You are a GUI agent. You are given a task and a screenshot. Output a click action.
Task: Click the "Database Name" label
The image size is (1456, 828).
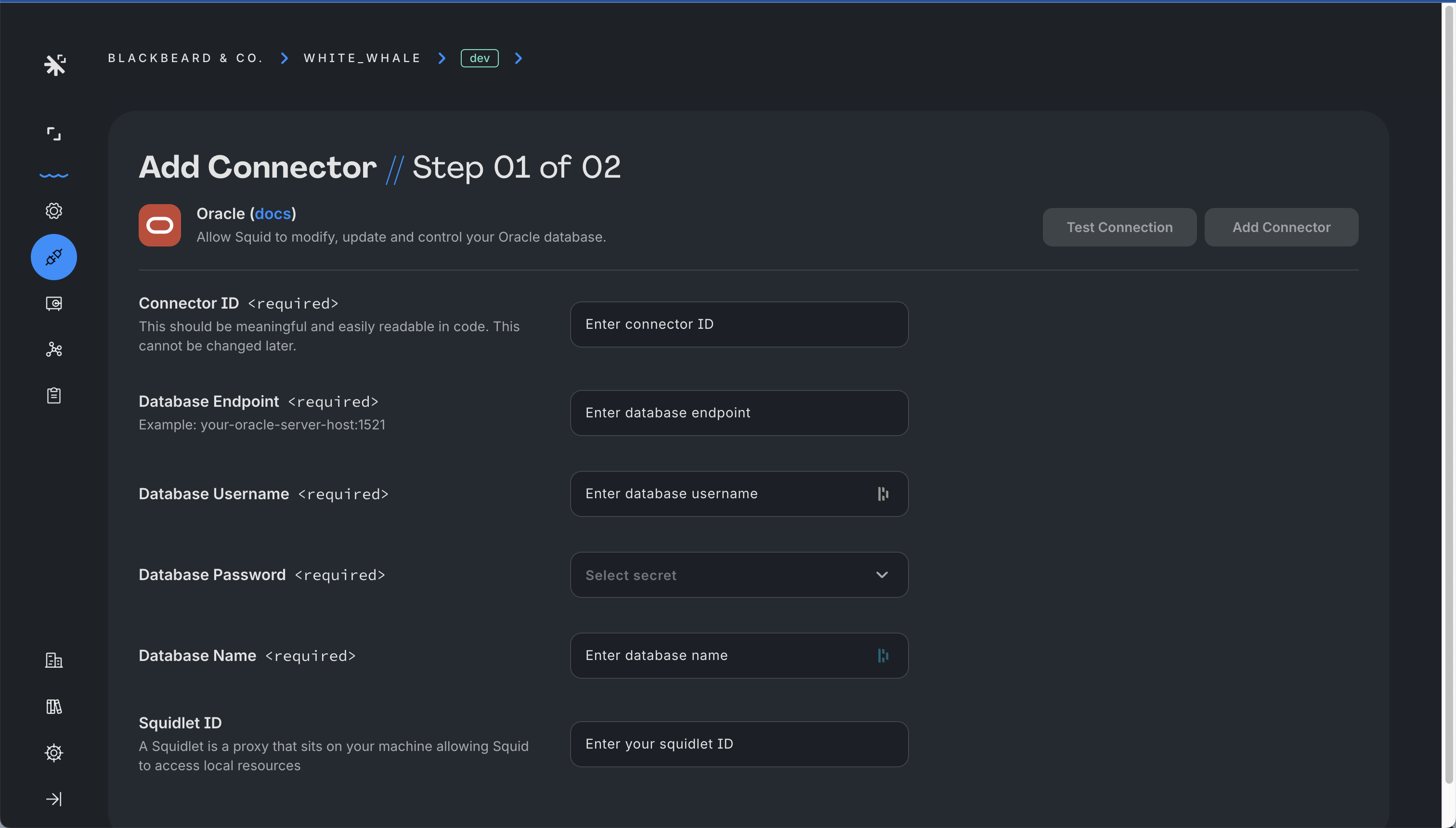(197, 656)
